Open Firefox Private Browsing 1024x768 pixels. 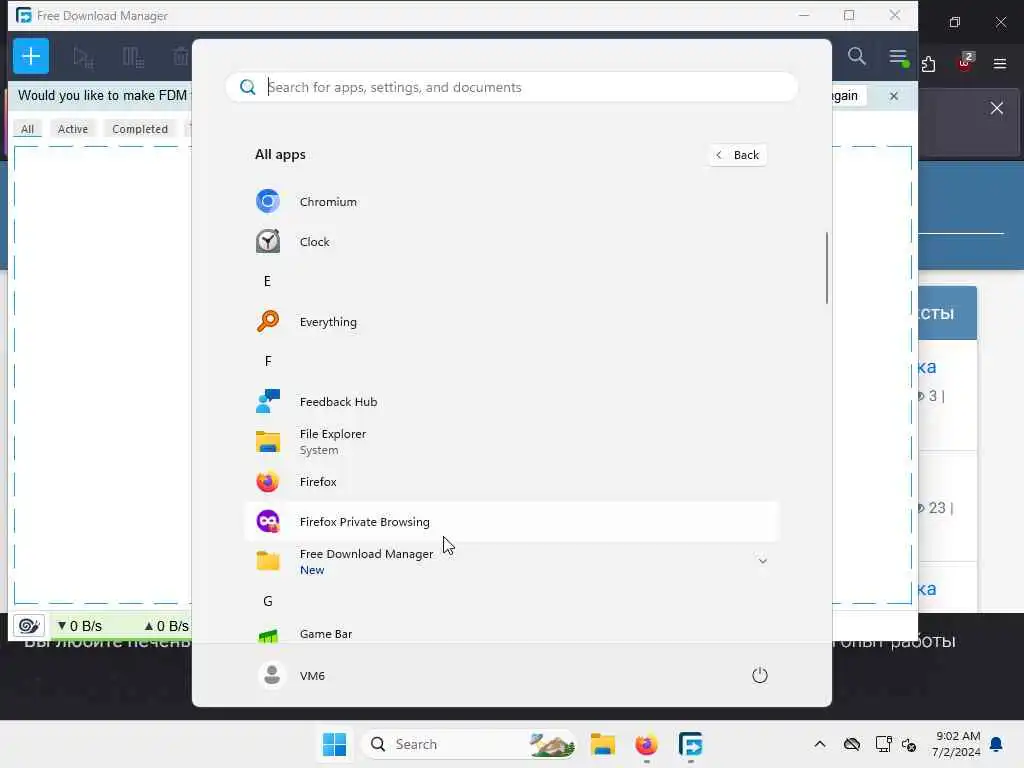click(511, 522)
